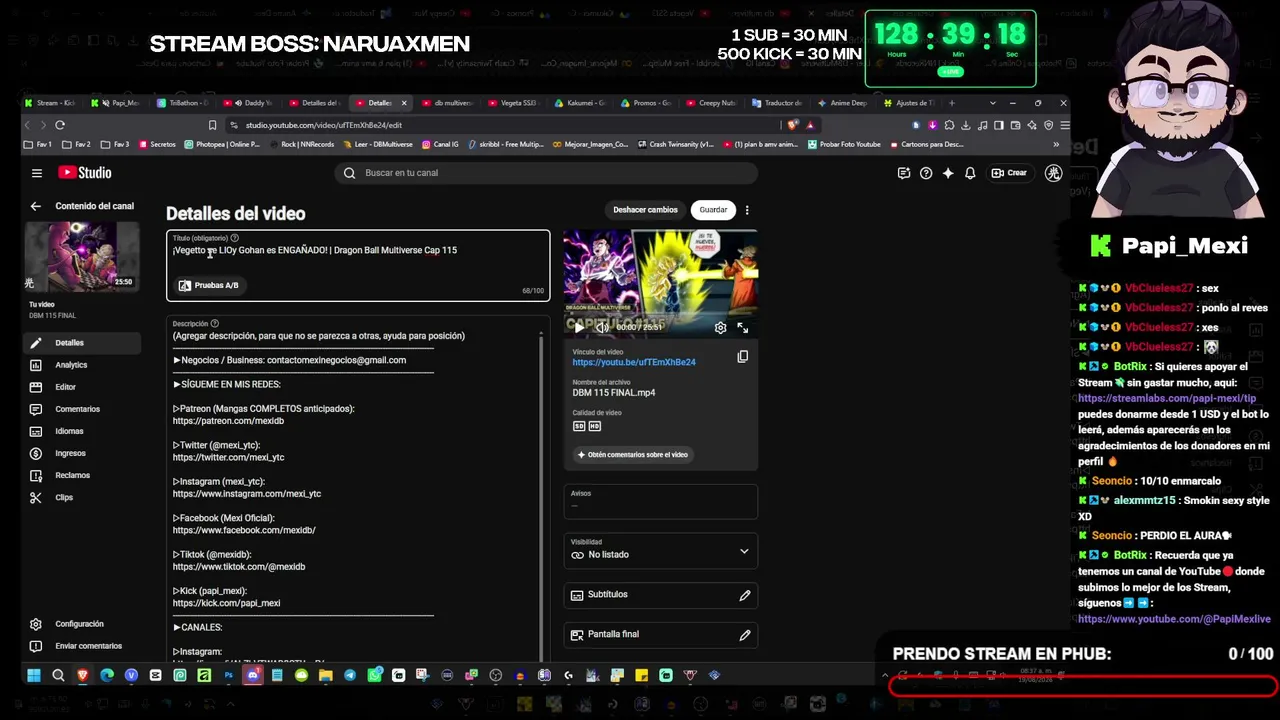The image size is (1280, 720).
Task: Click the video thumbnail in the sidebar
Action: click(x=82, y=256)
